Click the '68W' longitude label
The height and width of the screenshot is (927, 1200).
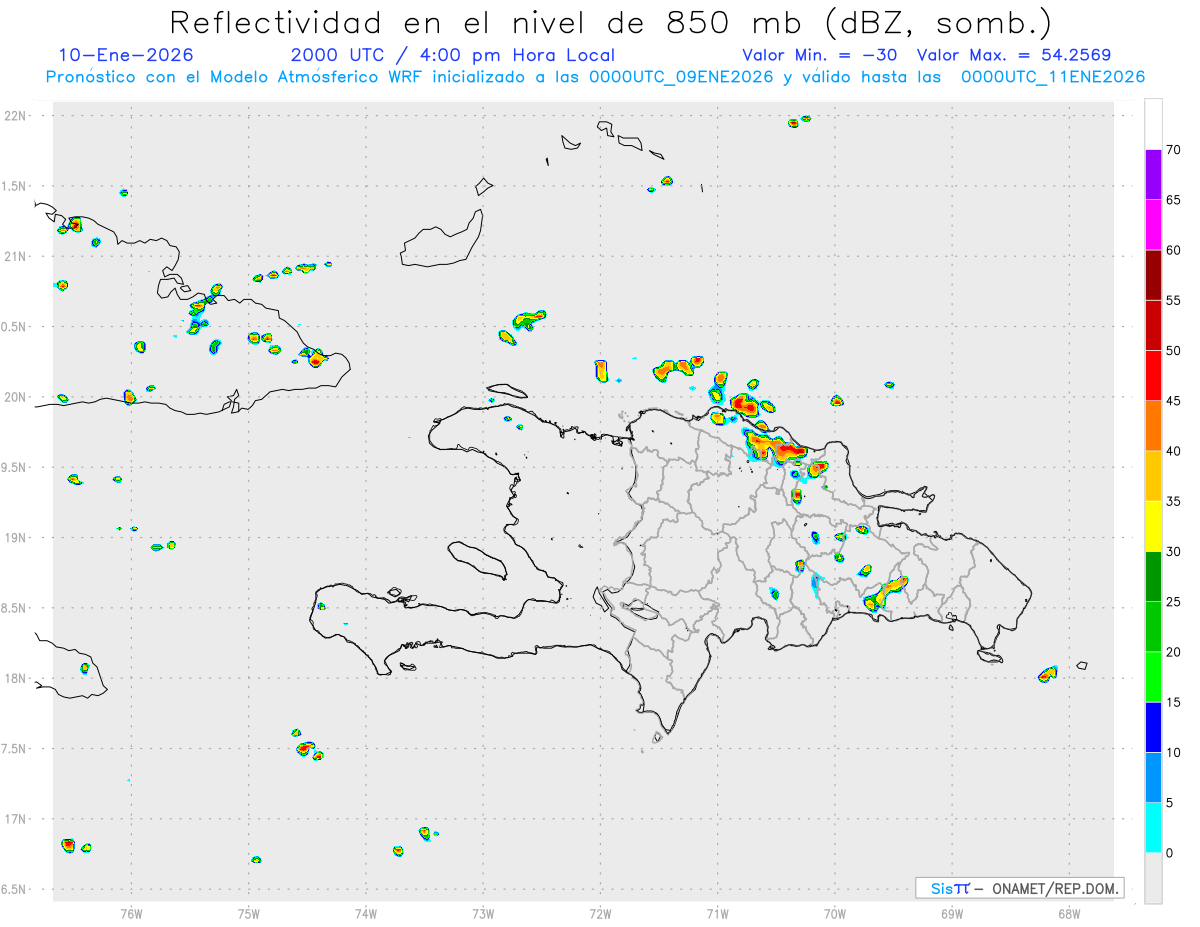(1069, 913)
